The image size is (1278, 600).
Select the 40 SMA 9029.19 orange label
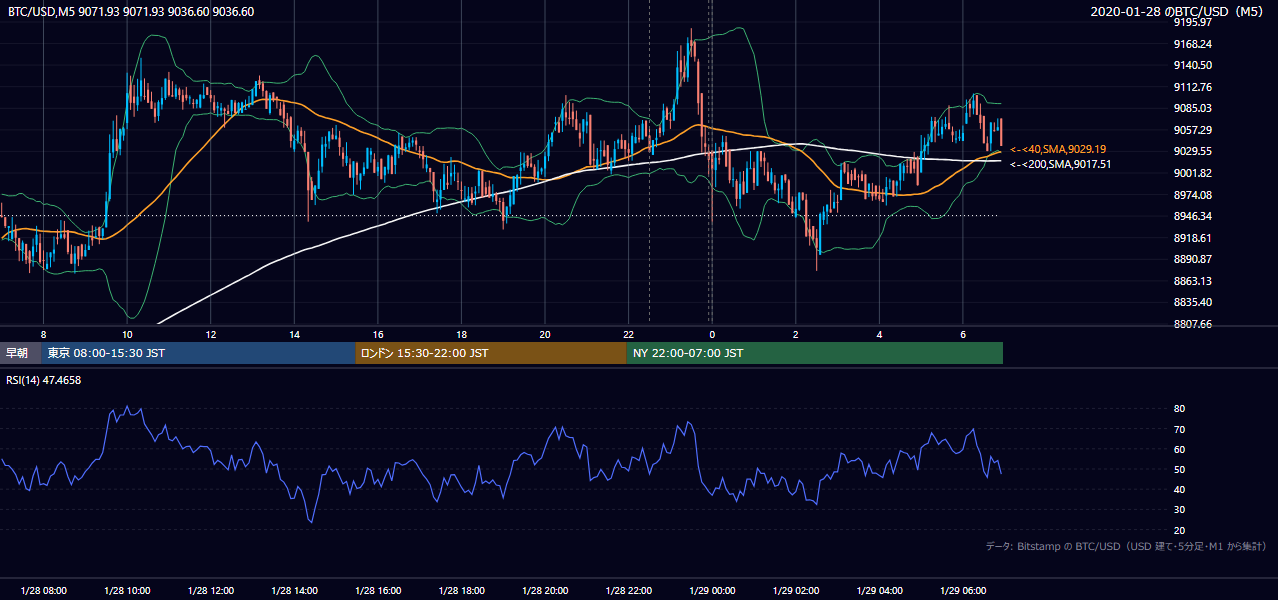pyautogui.click(x=1058, y=148)
